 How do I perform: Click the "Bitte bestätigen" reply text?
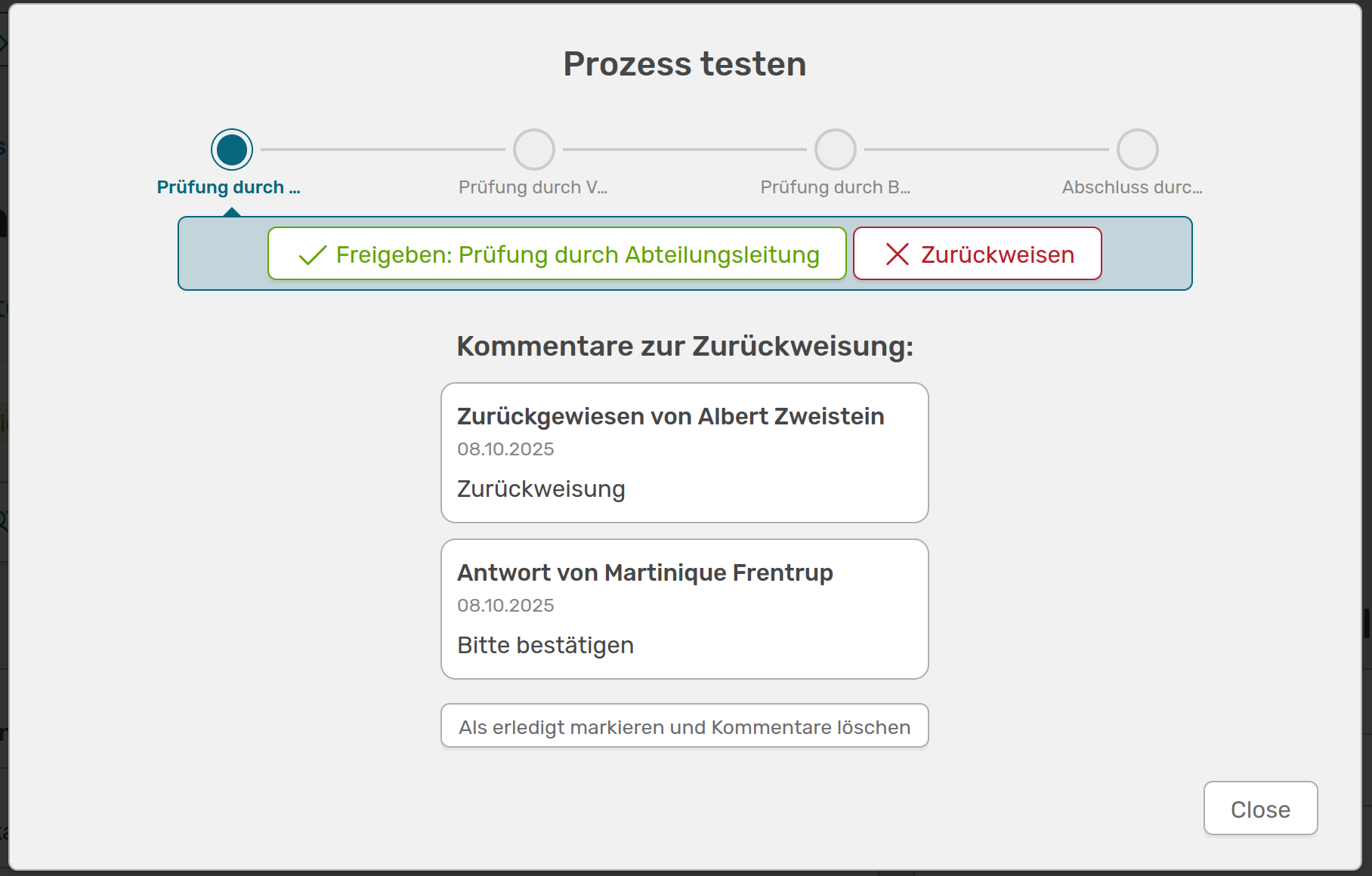coord(545,646)
